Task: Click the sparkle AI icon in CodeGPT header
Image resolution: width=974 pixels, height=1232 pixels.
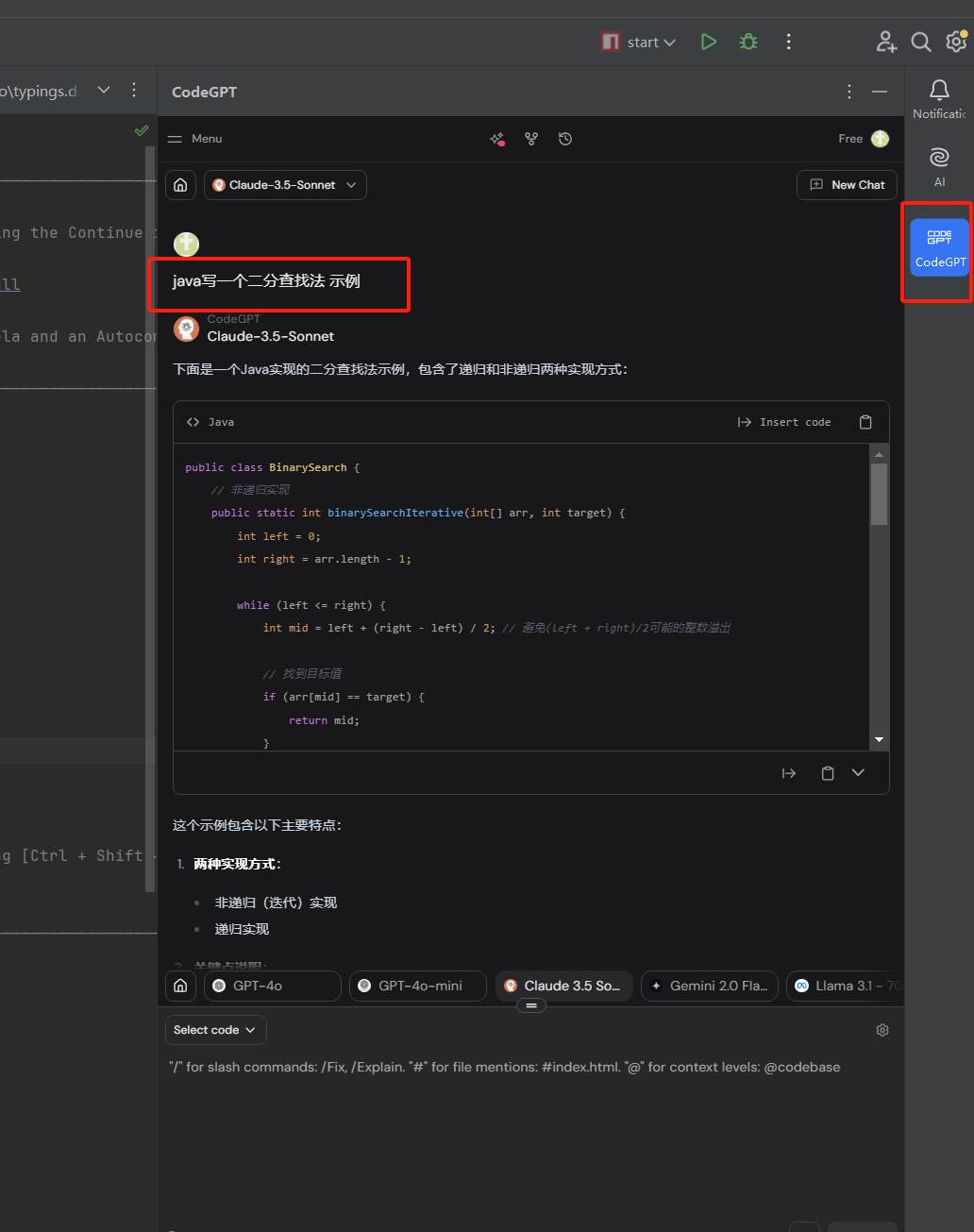Action: 497,139
